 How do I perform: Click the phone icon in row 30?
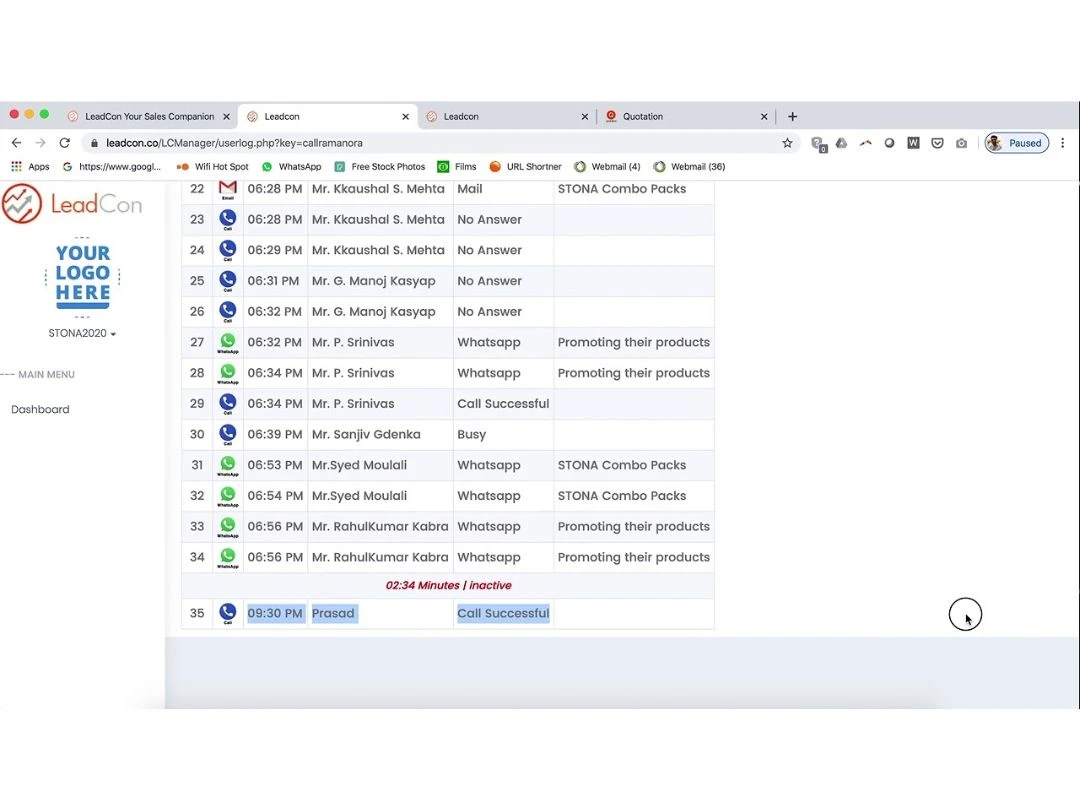228,434
